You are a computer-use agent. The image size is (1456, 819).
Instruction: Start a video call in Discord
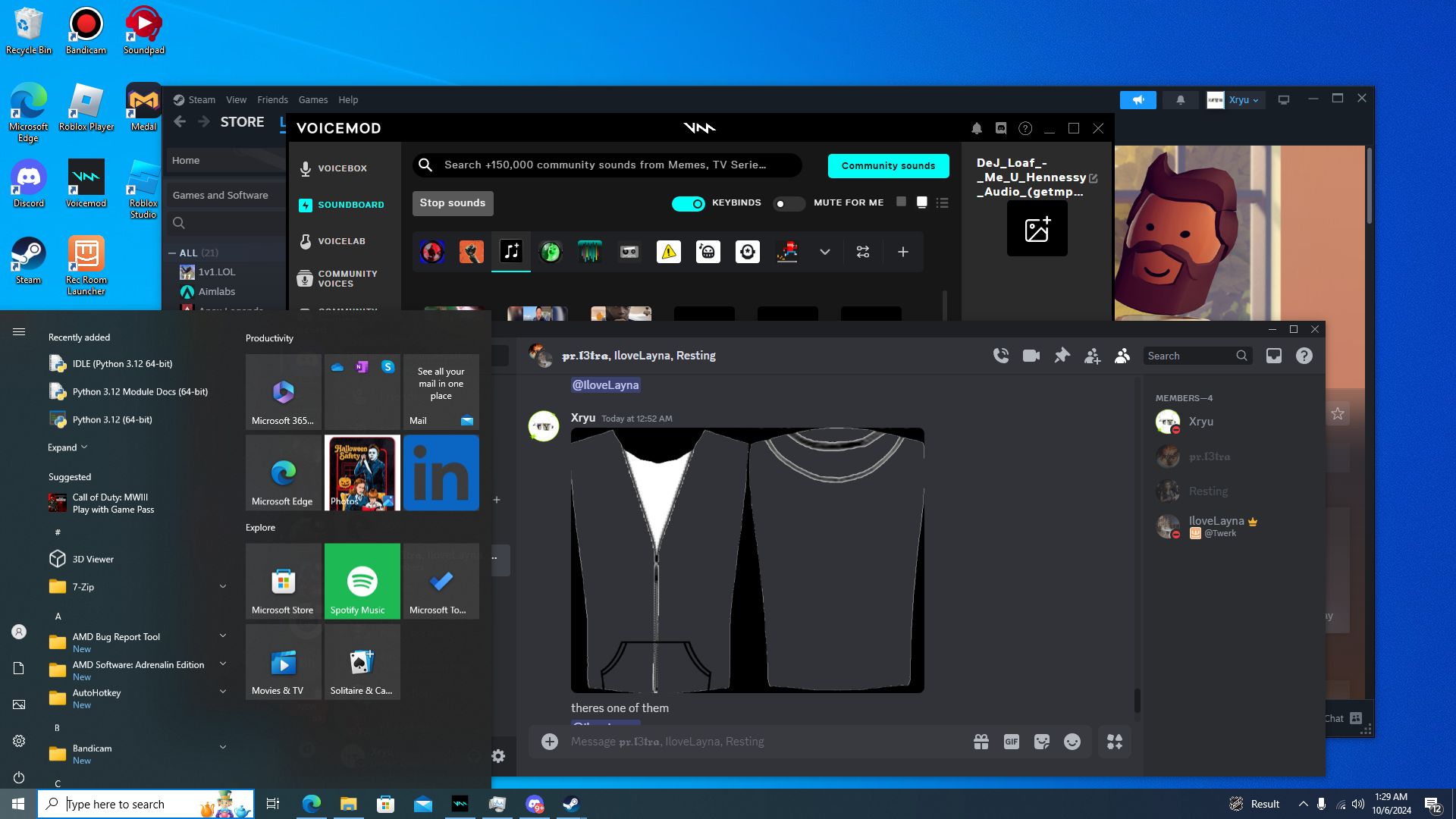[1031, 356]
